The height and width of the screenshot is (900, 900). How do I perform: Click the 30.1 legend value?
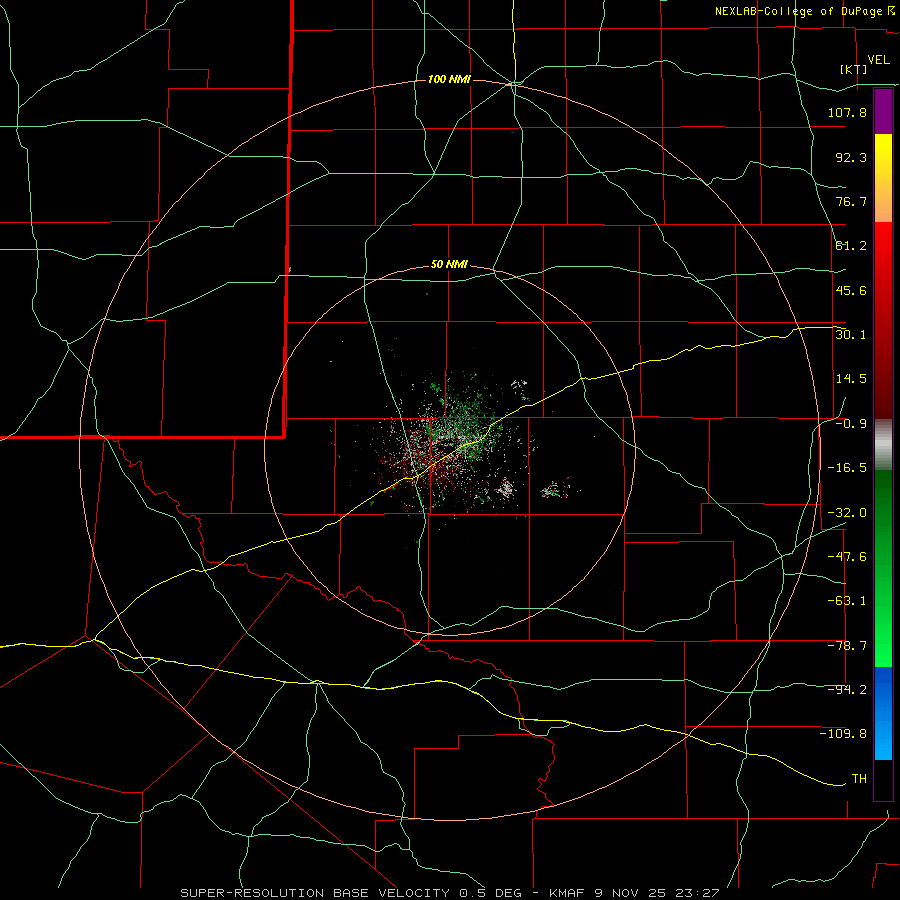point(851,335)
